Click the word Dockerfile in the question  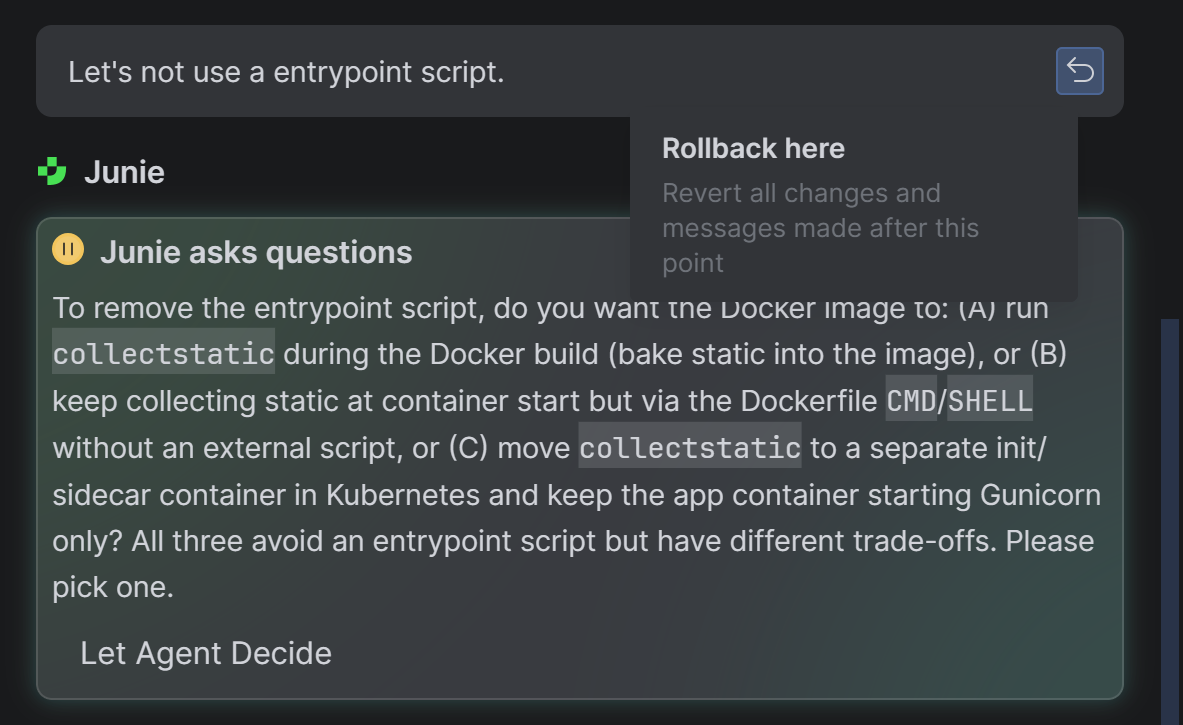(808, 401)
